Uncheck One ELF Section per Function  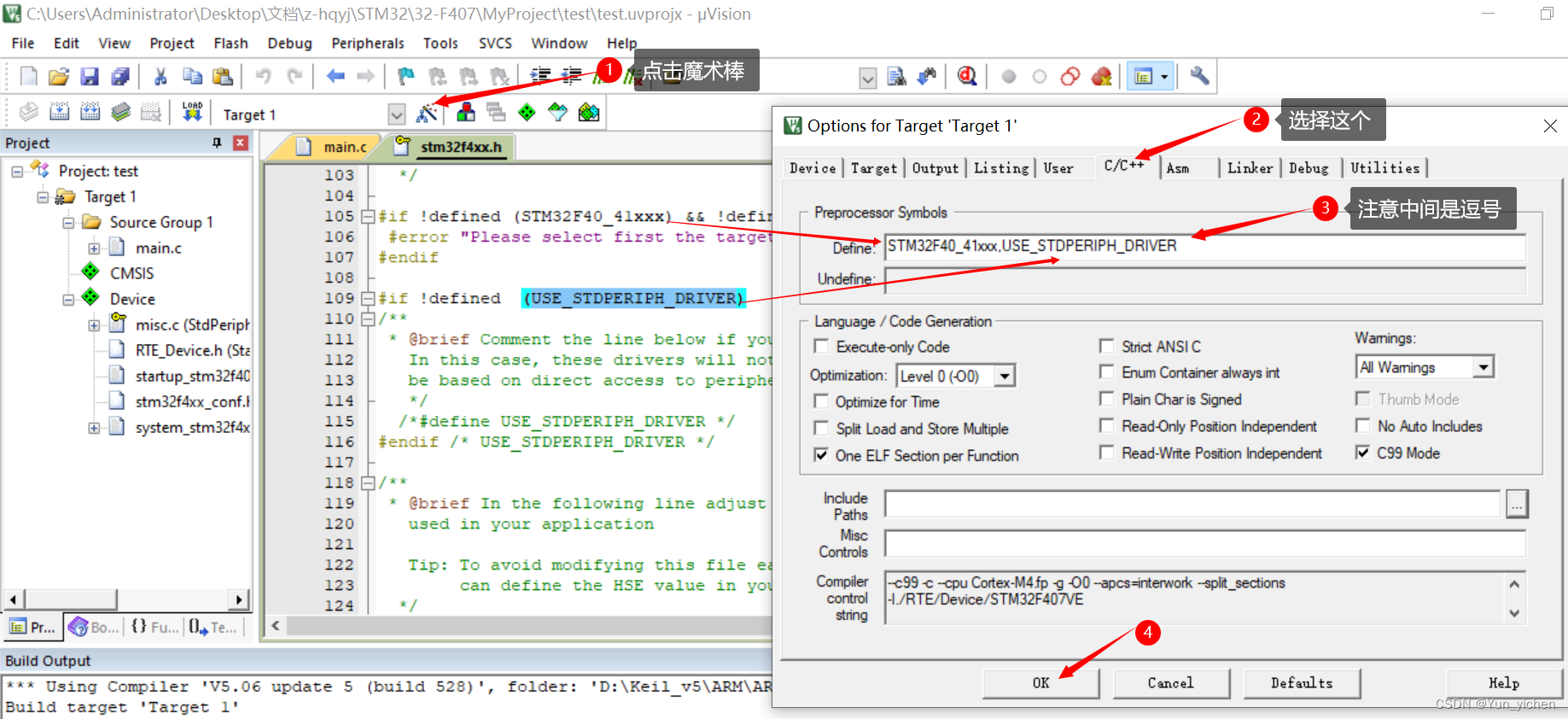click(x=821, y=455)
